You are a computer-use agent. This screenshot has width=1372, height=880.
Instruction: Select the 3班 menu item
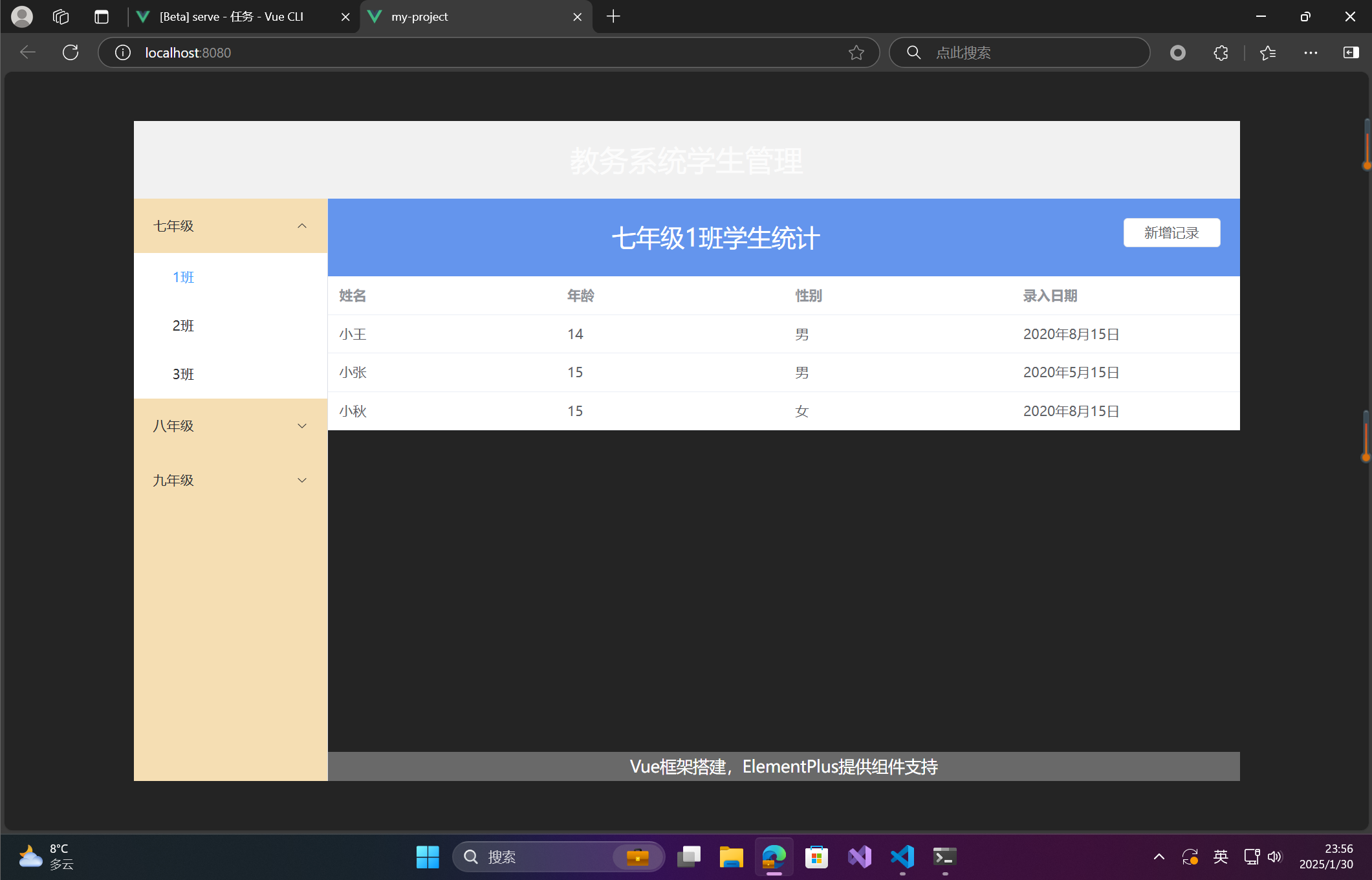(x=184, y=374)
